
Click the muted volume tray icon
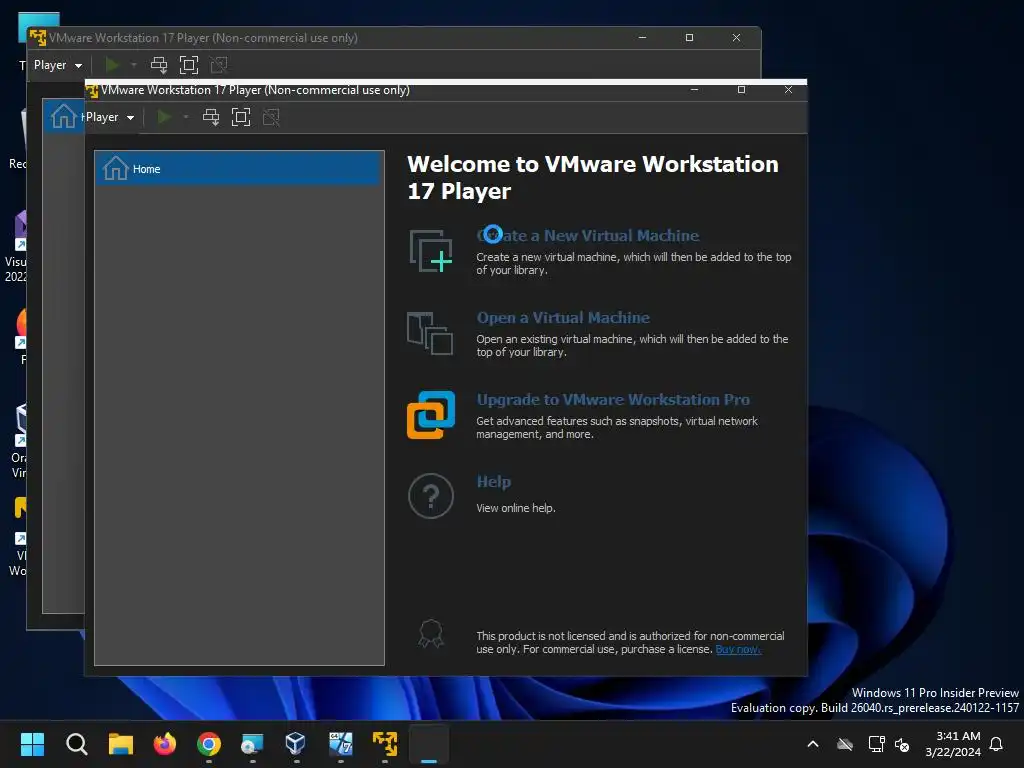click(902, 744)
